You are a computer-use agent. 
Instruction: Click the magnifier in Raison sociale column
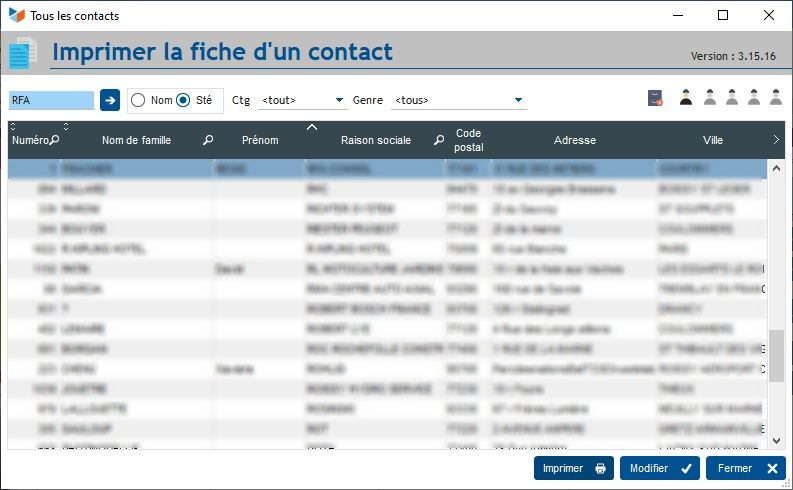coord(439,140)
